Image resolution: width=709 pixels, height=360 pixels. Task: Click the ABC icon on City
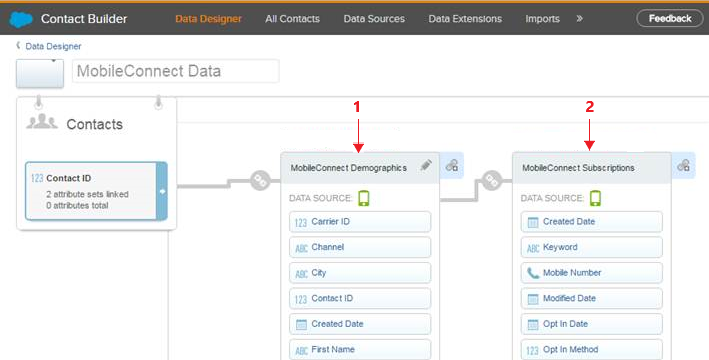tap(301, 274)
